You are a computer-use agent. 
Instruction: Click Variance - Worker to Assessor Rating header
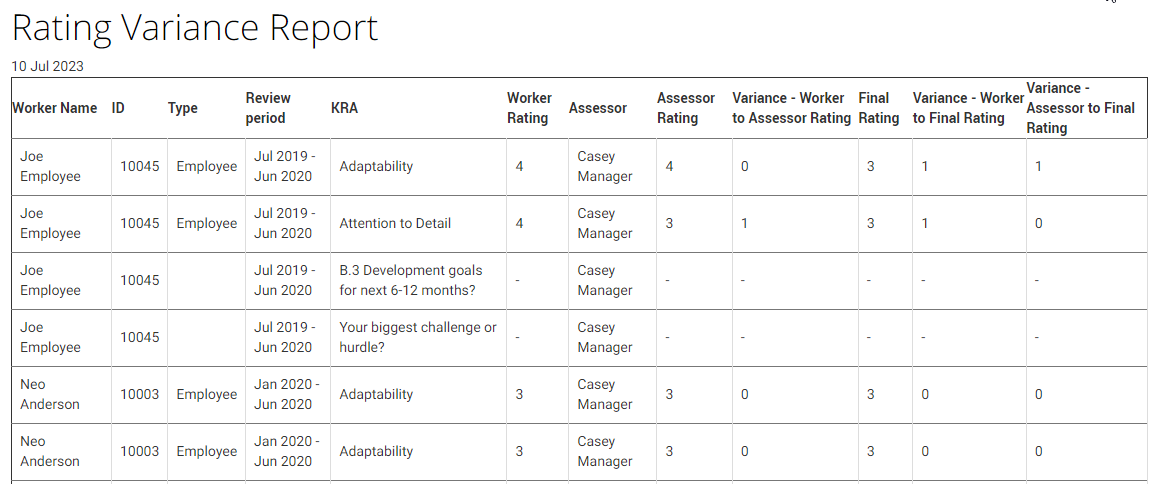791,108
